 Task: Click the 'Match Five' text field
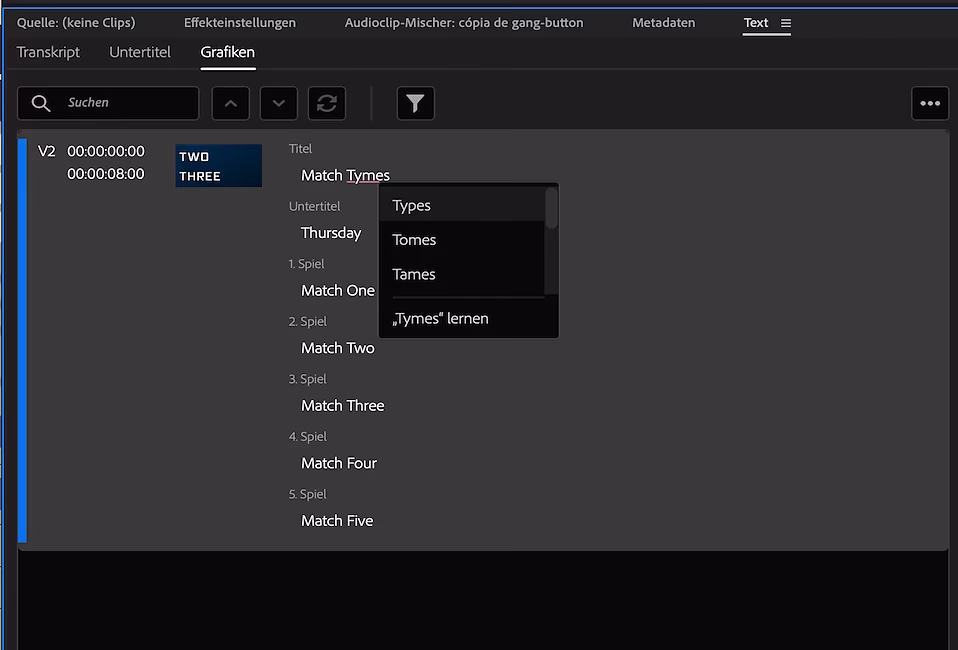[x=337, y=521]
